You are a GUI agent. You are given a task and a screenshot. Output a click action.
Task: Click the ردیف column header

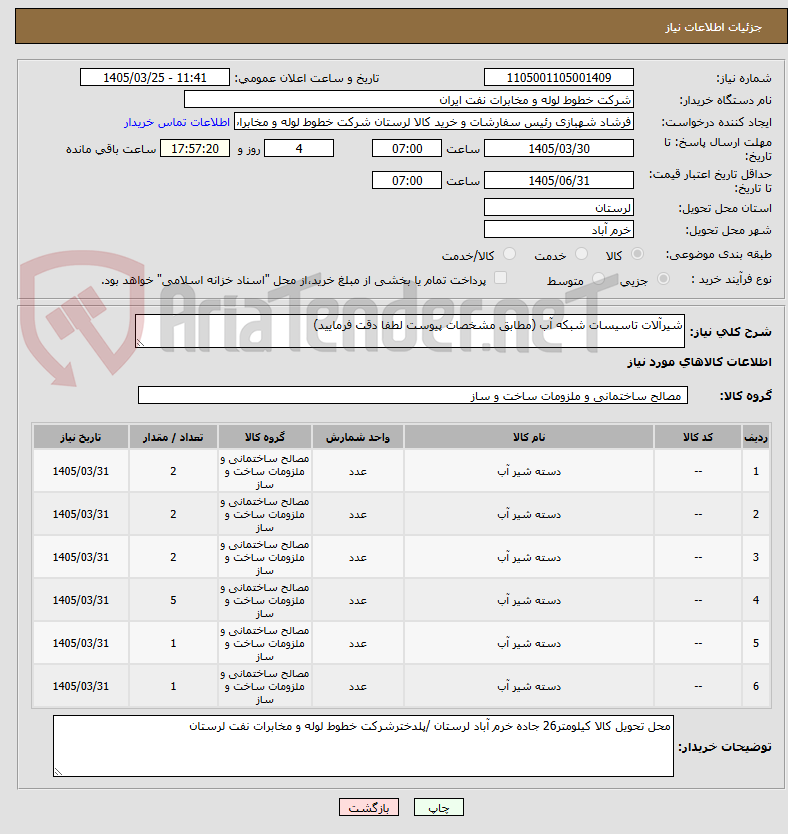tap(756, 437)
